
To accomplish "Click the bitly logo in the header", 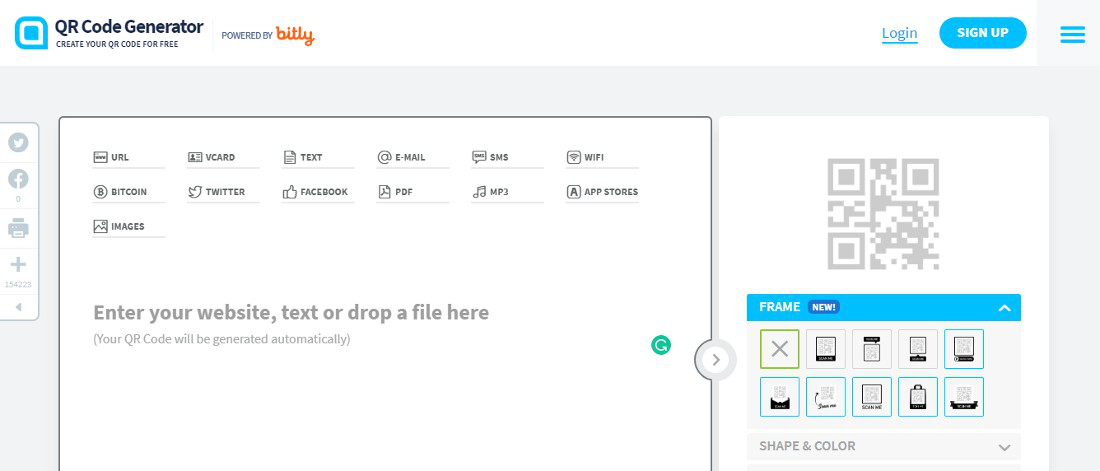I will point(295,35).
